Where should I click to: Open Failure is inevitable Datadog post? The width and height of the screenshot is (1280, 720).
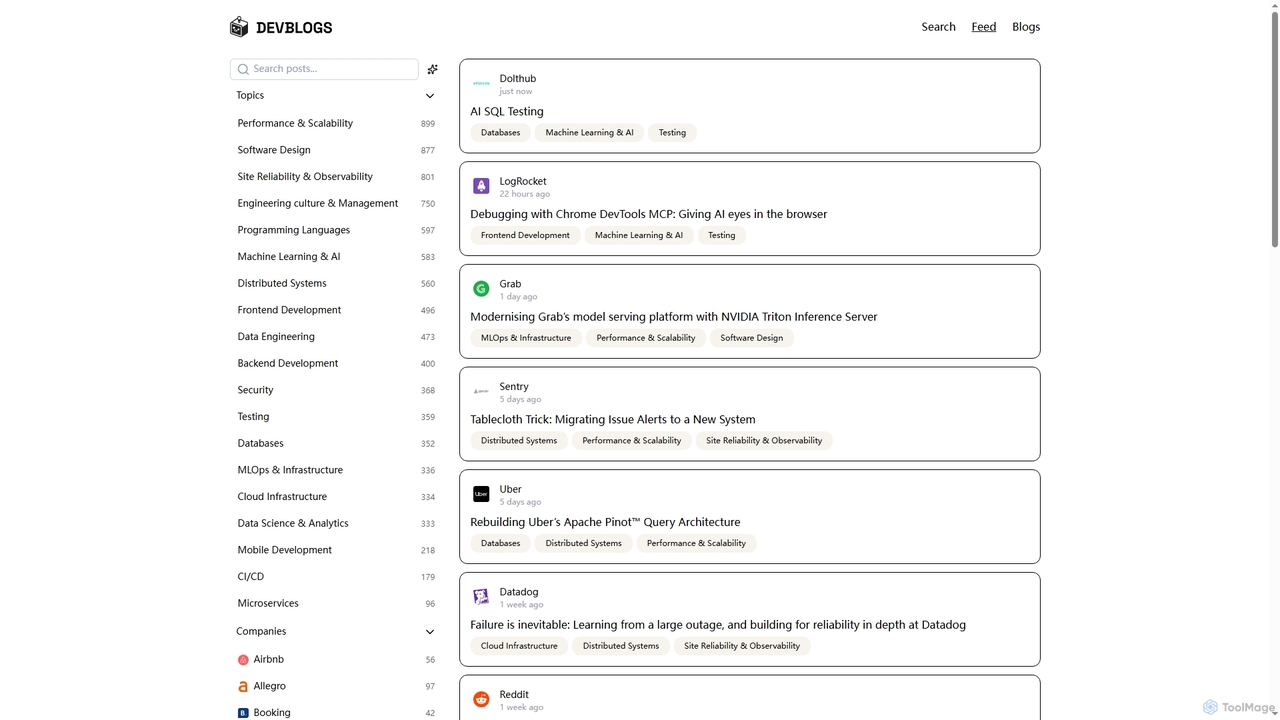pyautogui.click(x=718, y=625)
